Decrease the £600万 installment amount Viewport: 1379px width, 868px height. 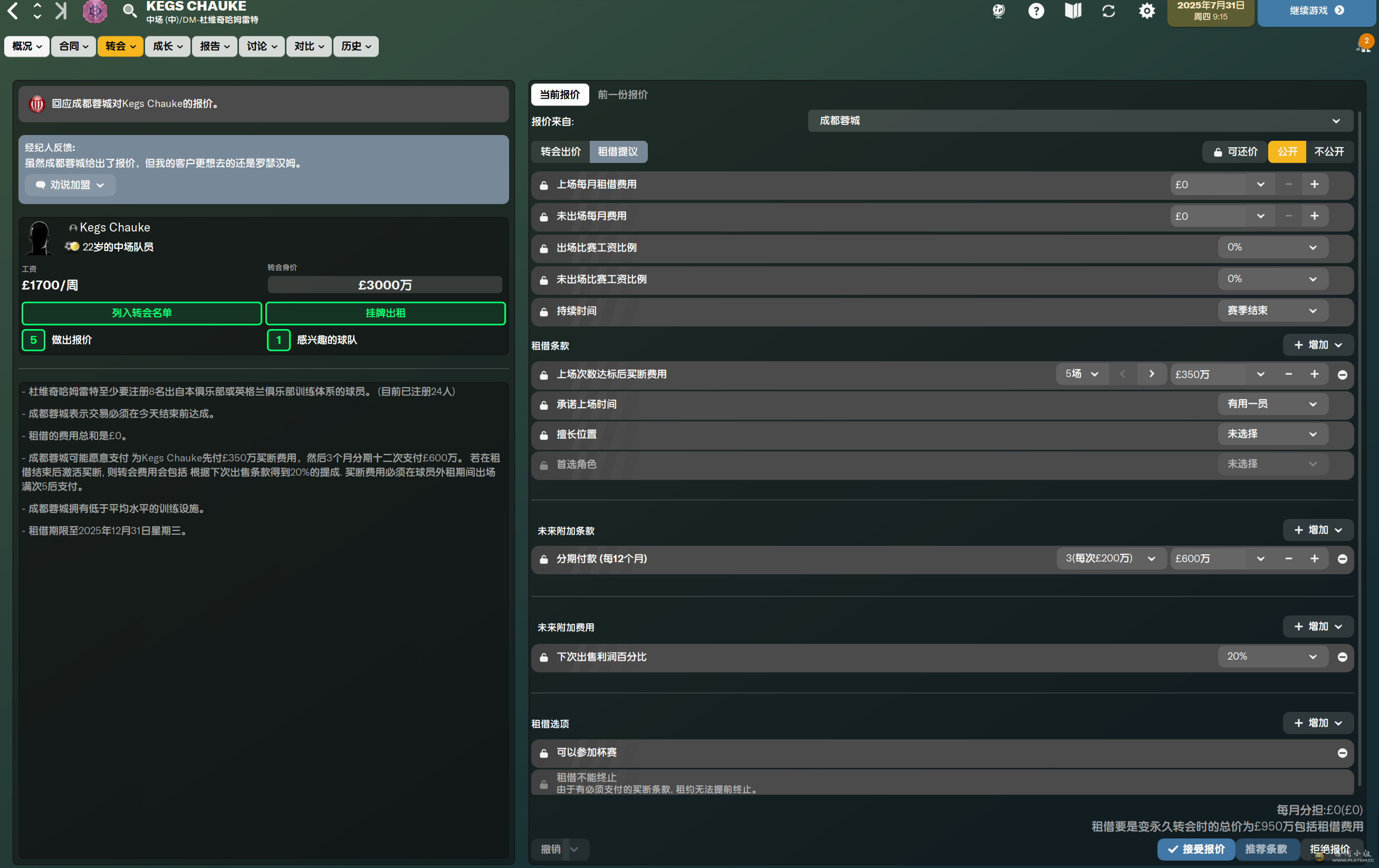click(x=1288, y=558)
